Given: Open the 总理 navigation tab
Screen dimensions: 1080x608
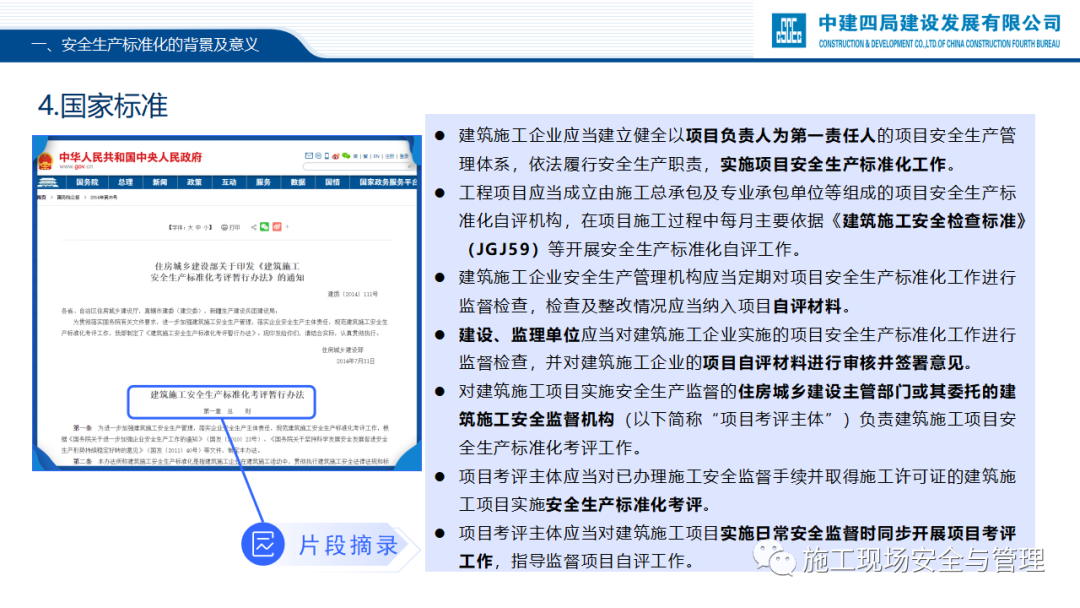Looking at the screenshot, I should [125, 182].
